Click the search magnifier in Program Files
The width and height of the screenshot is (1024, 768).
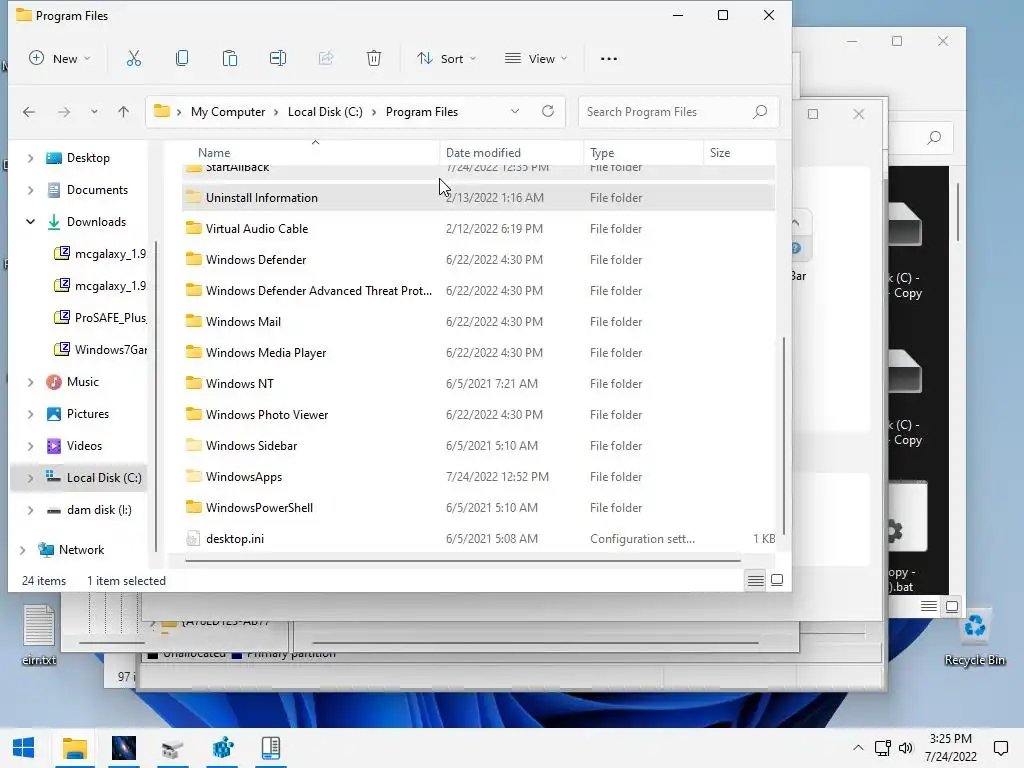coord(760,112)
